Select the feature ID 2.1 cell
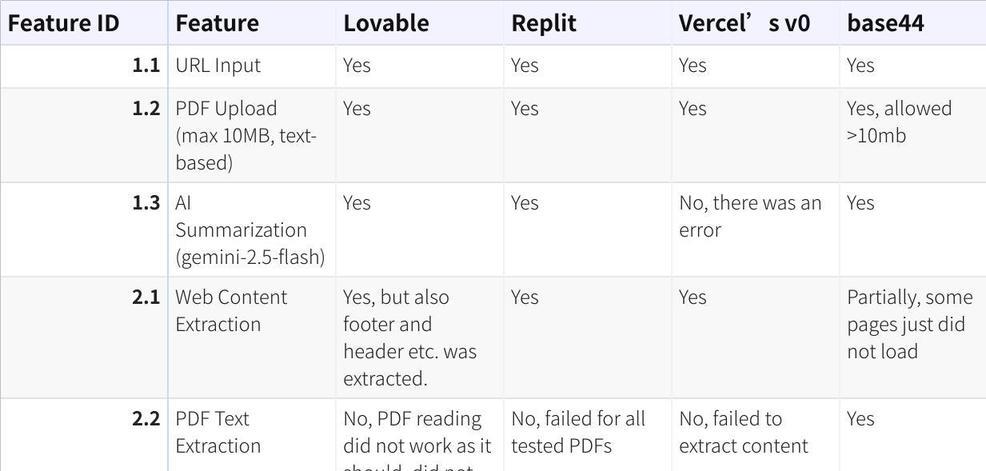Viewport: 986px width, 471px height. (x=146, y=297)
